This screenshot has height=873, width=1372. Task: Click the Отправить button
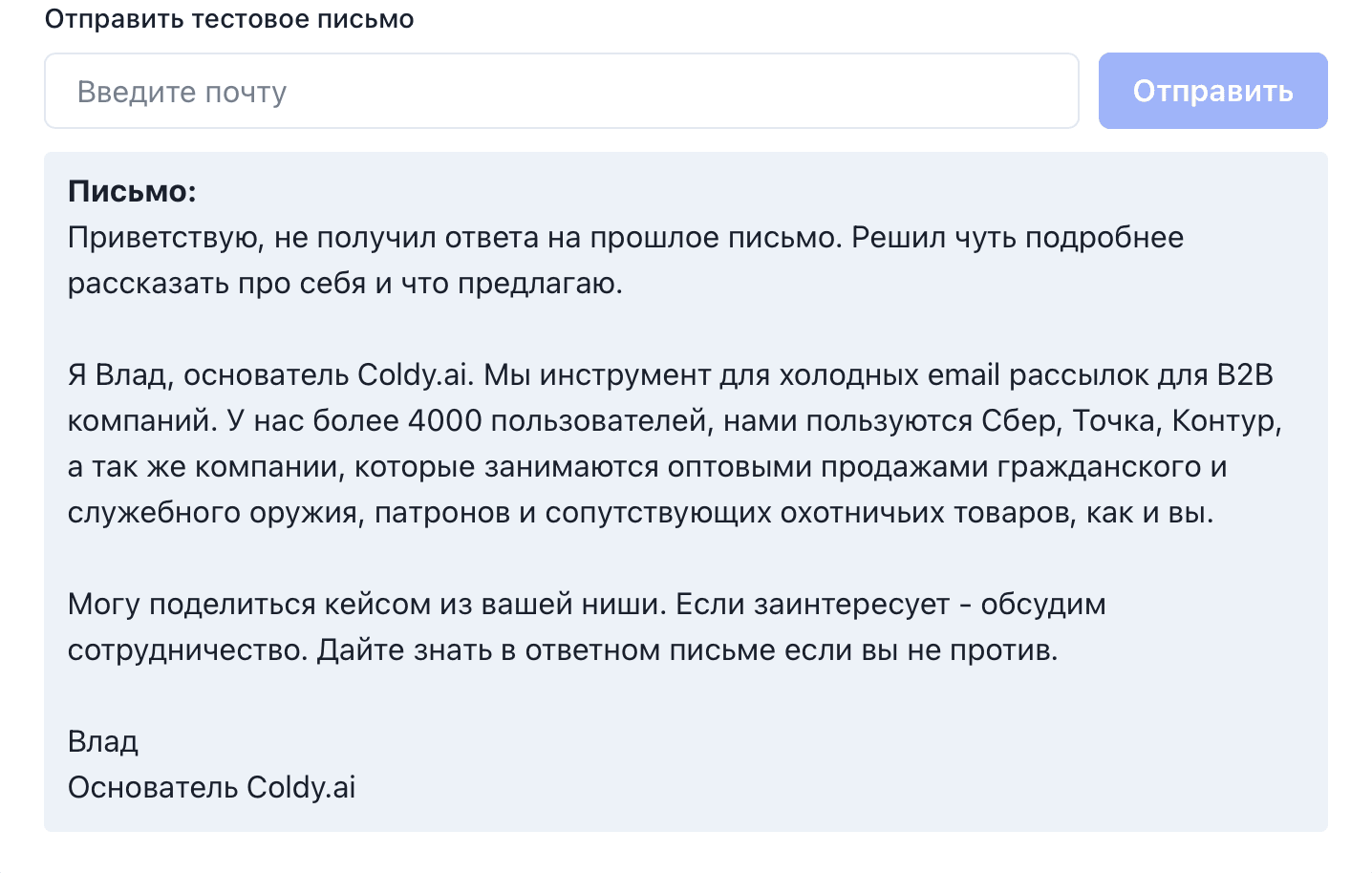pos(1211,90)
